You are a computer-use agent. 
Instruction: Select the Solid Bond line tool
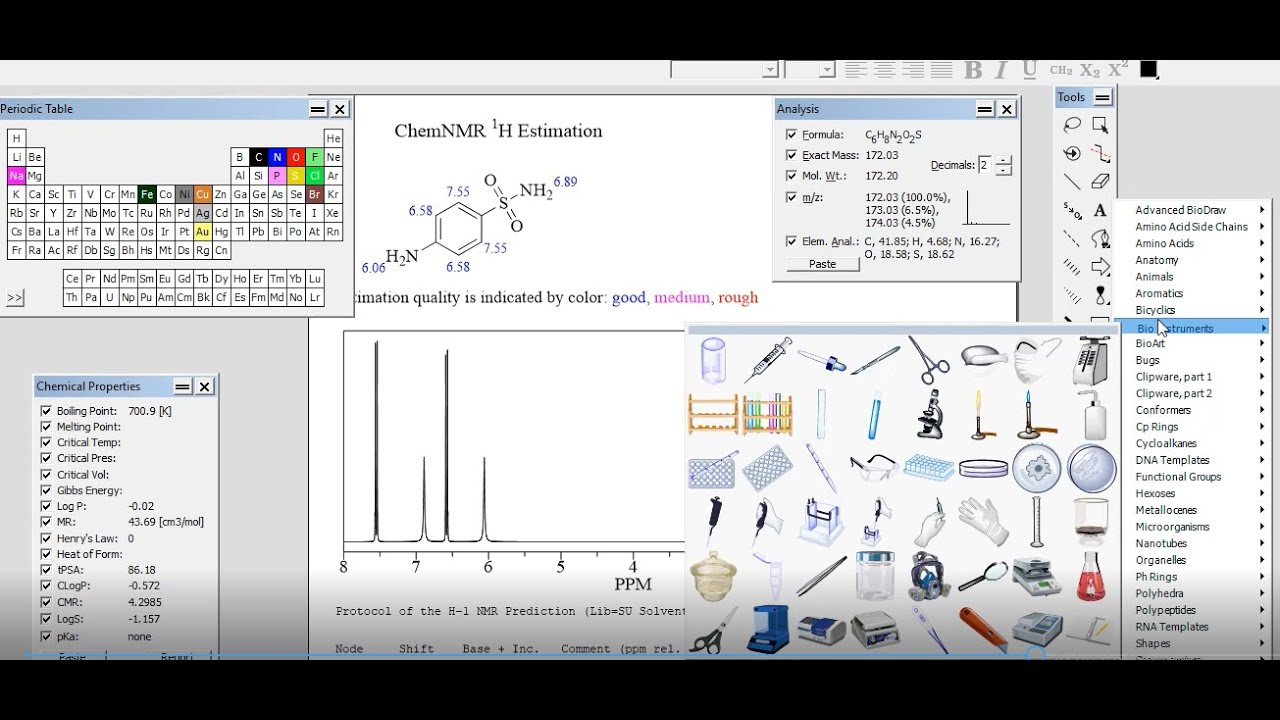click(1072, 182)
